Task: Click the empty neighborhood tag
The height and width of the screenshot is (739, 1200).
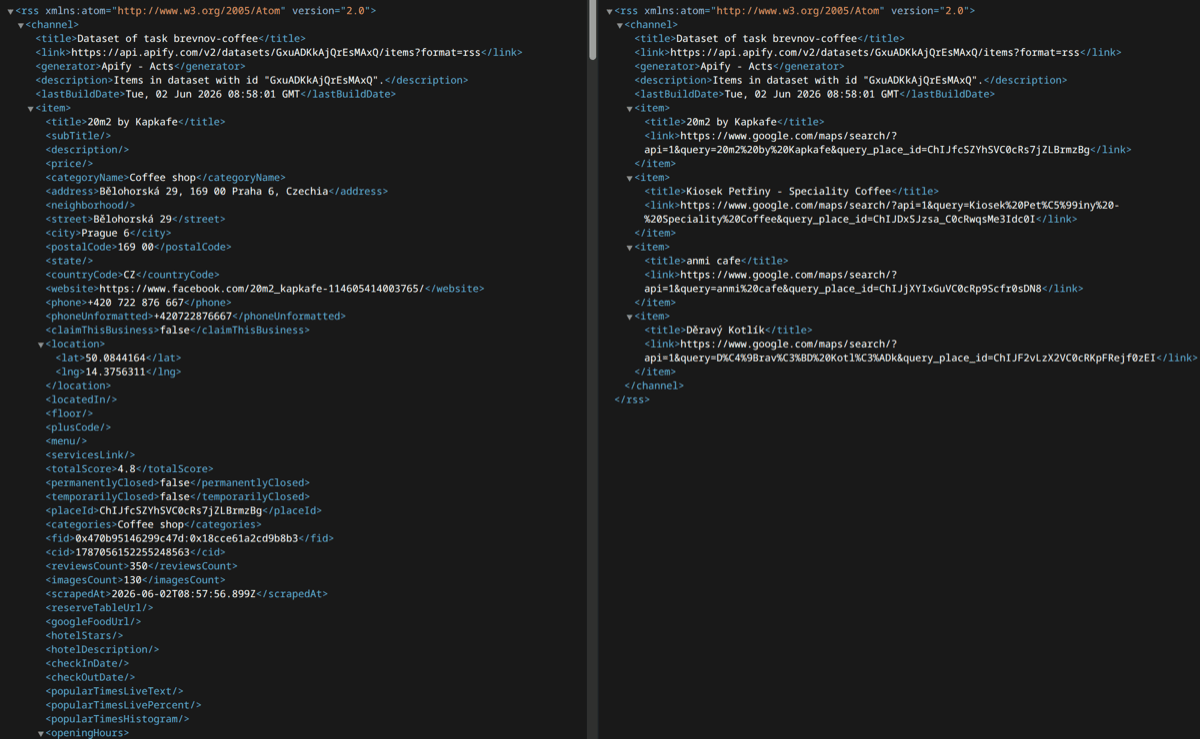Action: [x=91, y=205]
